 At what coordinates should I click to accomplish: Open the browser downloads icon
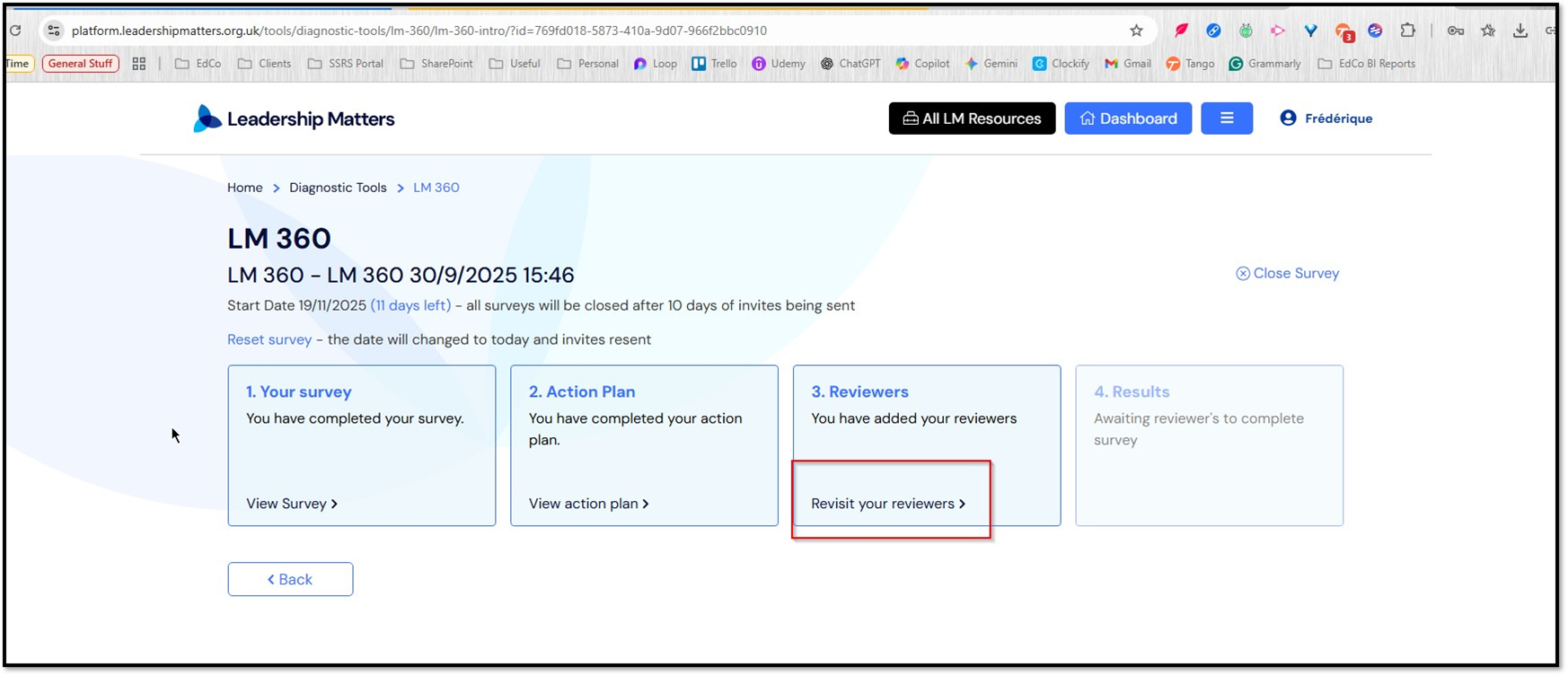pyautogui.click(x=1520, y=31)
